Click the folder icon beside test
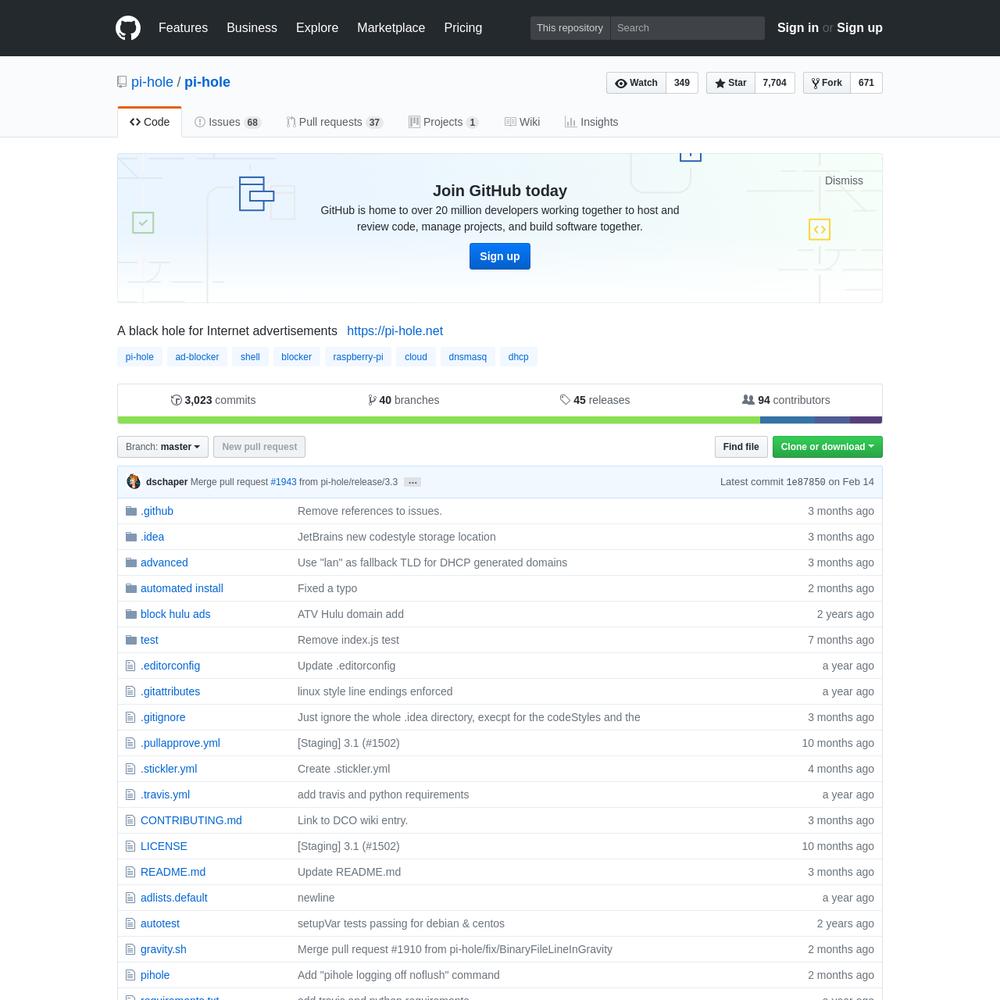The height and width of the screenshot is (1000, 1000). pyautogui.click(x=131, y=640)
